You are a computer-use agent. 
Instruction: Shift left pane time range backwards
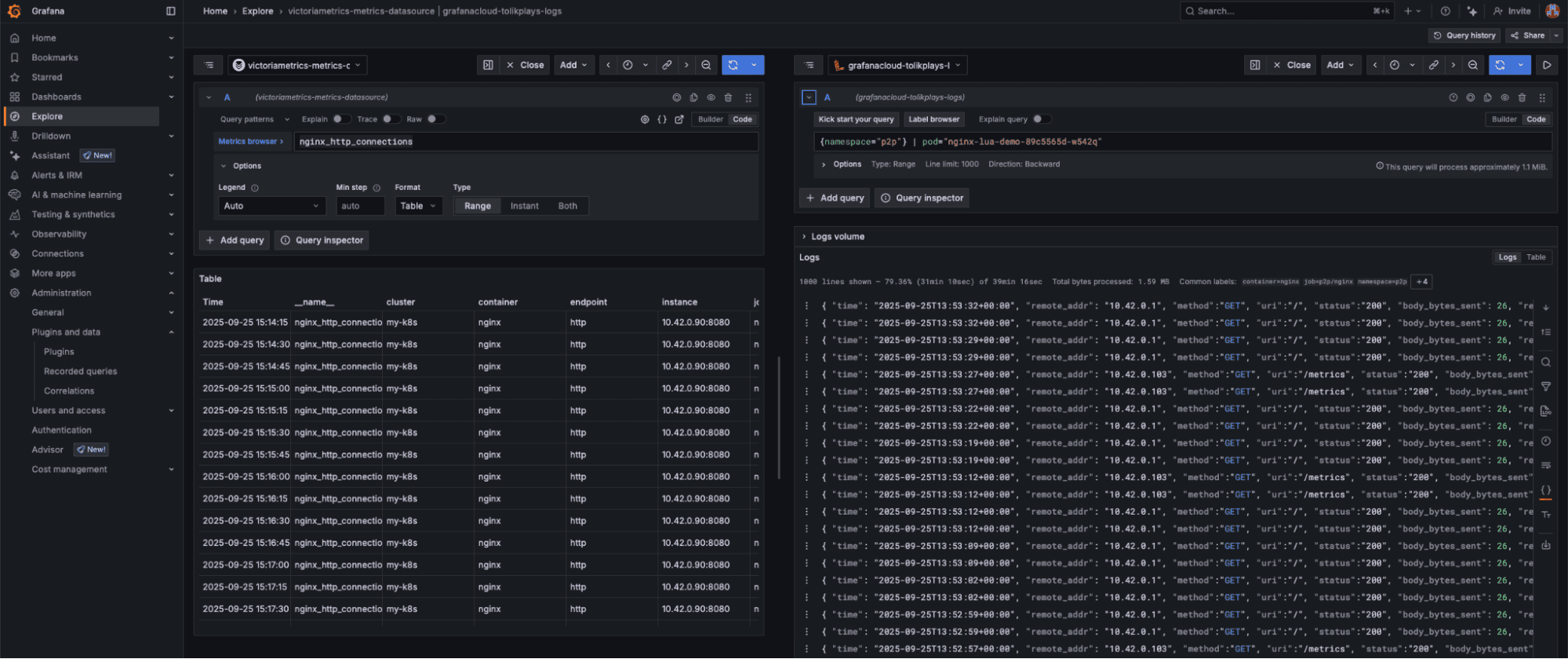pos(608,65)
